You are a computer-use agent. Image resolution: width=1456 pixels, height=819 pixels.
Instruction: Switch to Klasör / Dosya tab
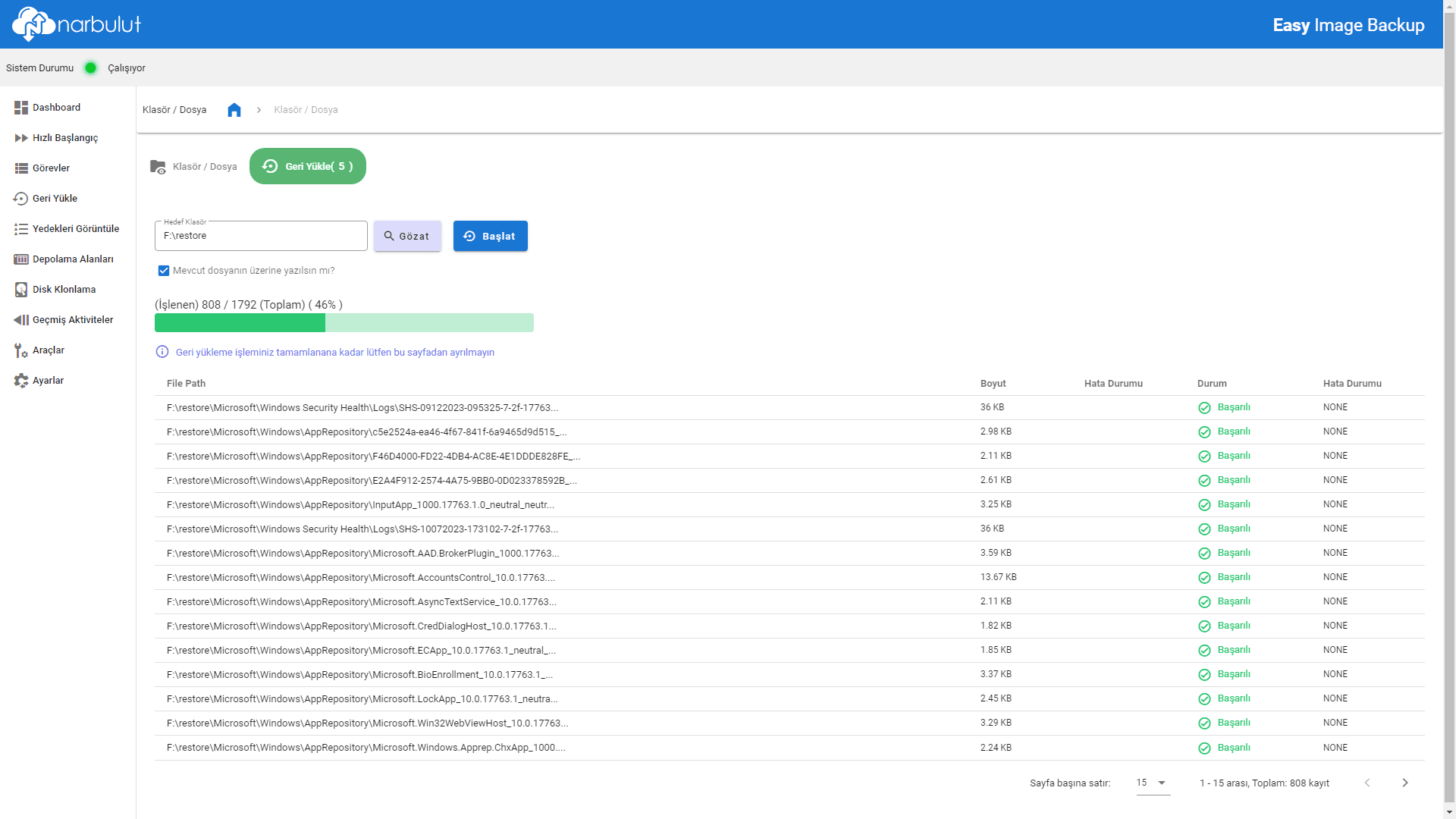[194, 167]
